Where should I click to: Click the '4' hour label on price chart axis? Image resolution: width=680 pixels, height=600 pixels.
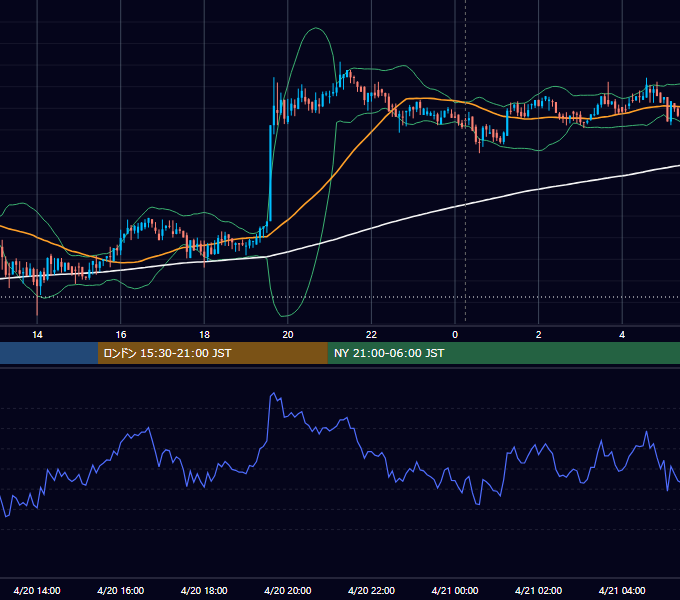tap(622, 335)
